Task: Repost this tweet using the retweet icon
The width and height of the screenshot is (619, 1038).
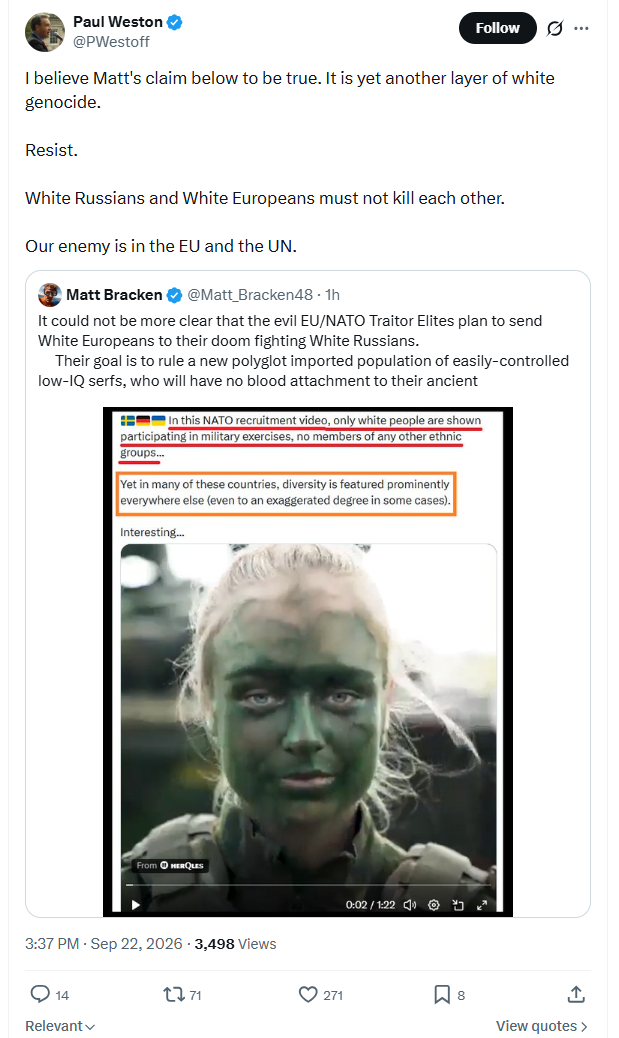Action: click(x=173, y=994)
